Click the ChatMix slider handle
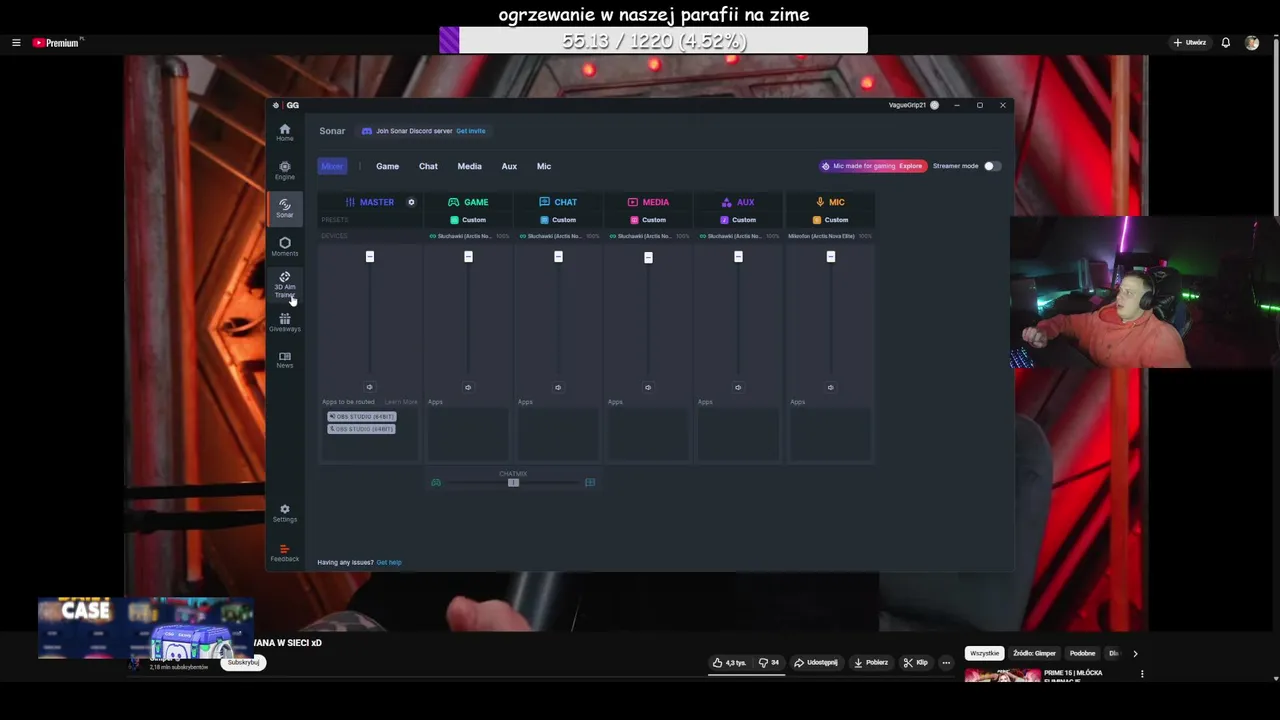The width and height of the screenshot is (1280, 720). click(x=513, y=482)
